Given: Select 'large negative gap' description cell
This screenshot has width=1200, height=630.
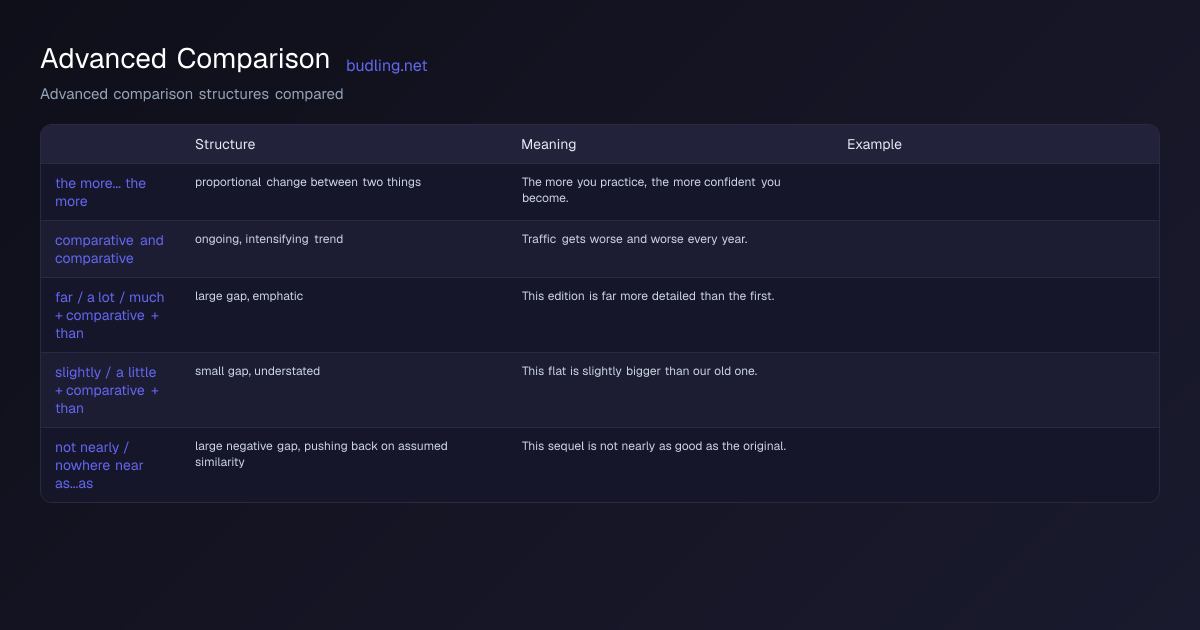Looking at the screenshot, I should tap(321, 454).
